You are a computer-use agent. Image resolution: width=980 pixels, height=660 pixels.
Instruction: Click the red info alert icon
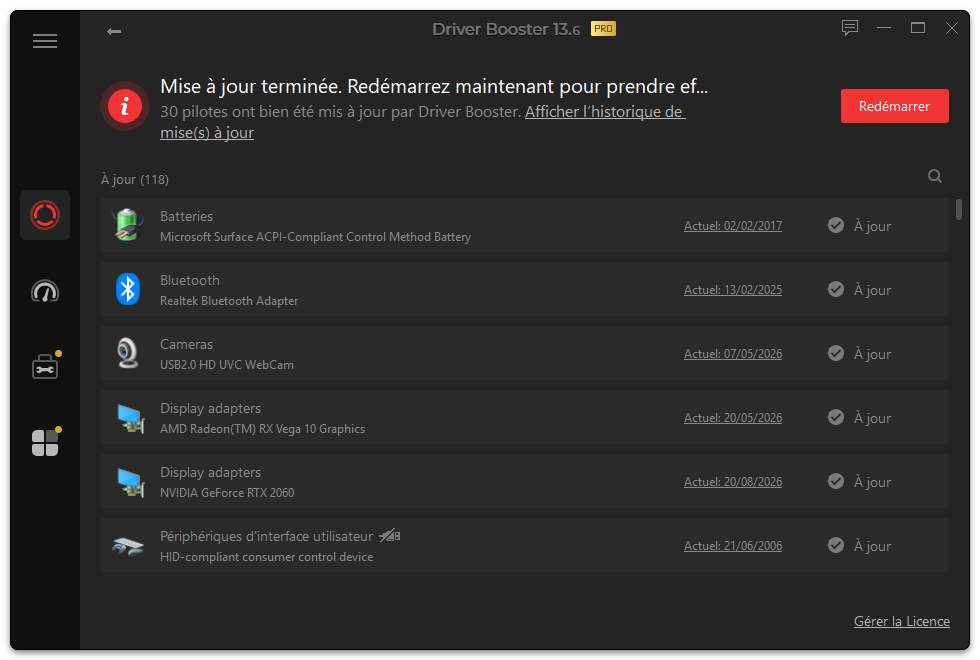pos(125,106)
